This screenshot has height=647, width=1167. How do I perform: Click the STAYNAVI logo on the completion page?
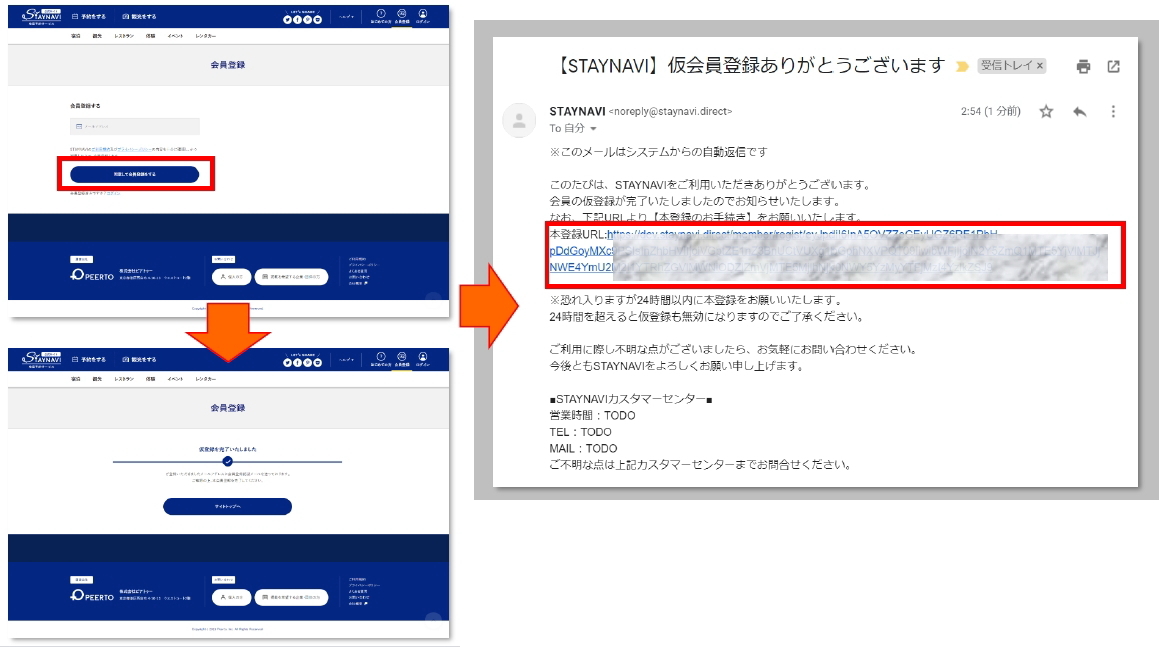(x=42, y=360)
